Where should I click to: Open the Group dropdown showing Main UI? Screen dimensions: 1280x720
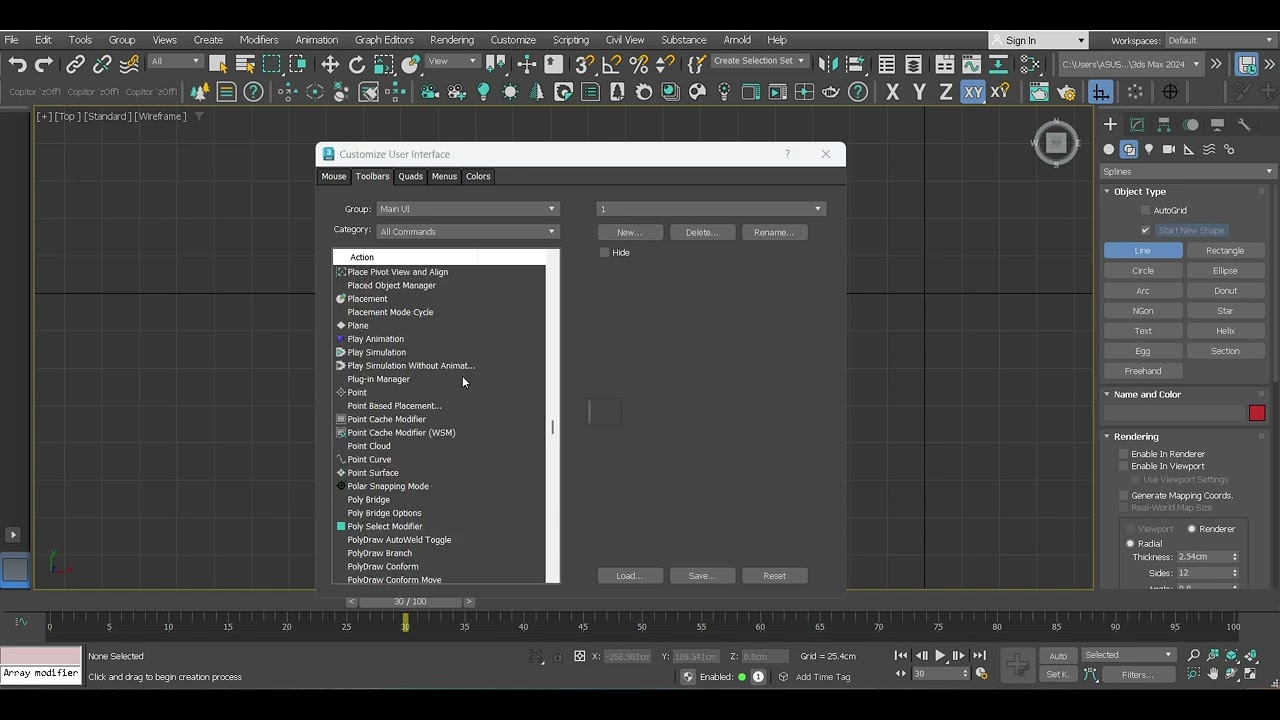(x=468, y=209)
